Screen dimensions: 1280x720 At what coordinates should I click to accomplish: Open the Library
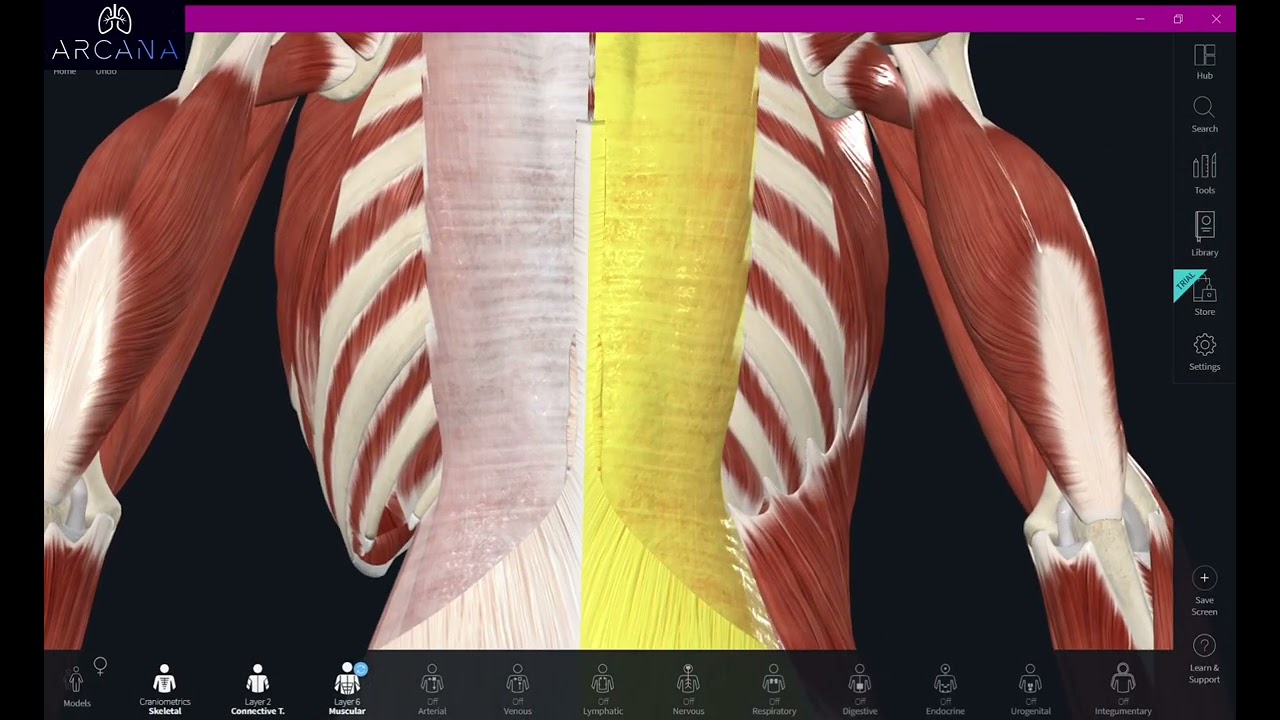(x=1204, y=234)
